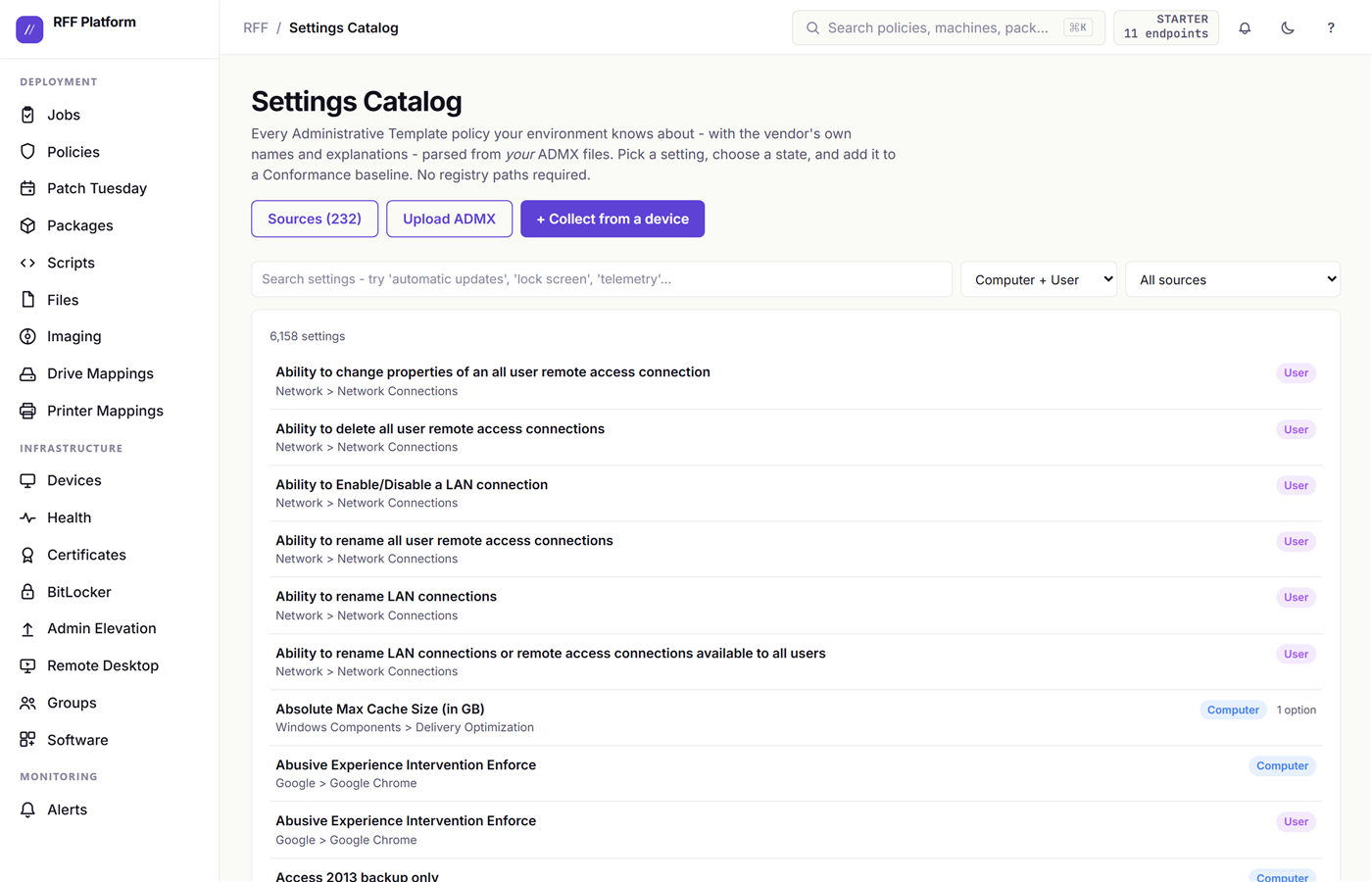
Task: Click the global search policies box
Action: (949, 27)
